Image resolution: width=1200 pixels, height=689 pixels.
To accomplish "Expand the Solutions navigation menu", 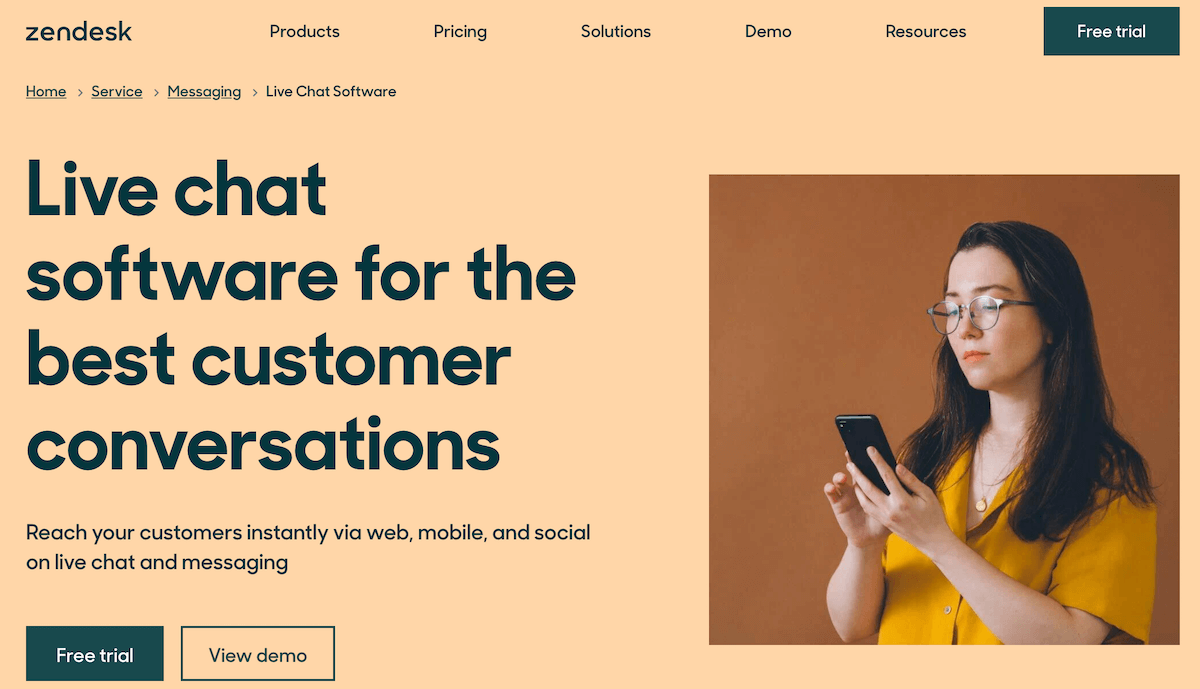I will [x=616, y=31].
